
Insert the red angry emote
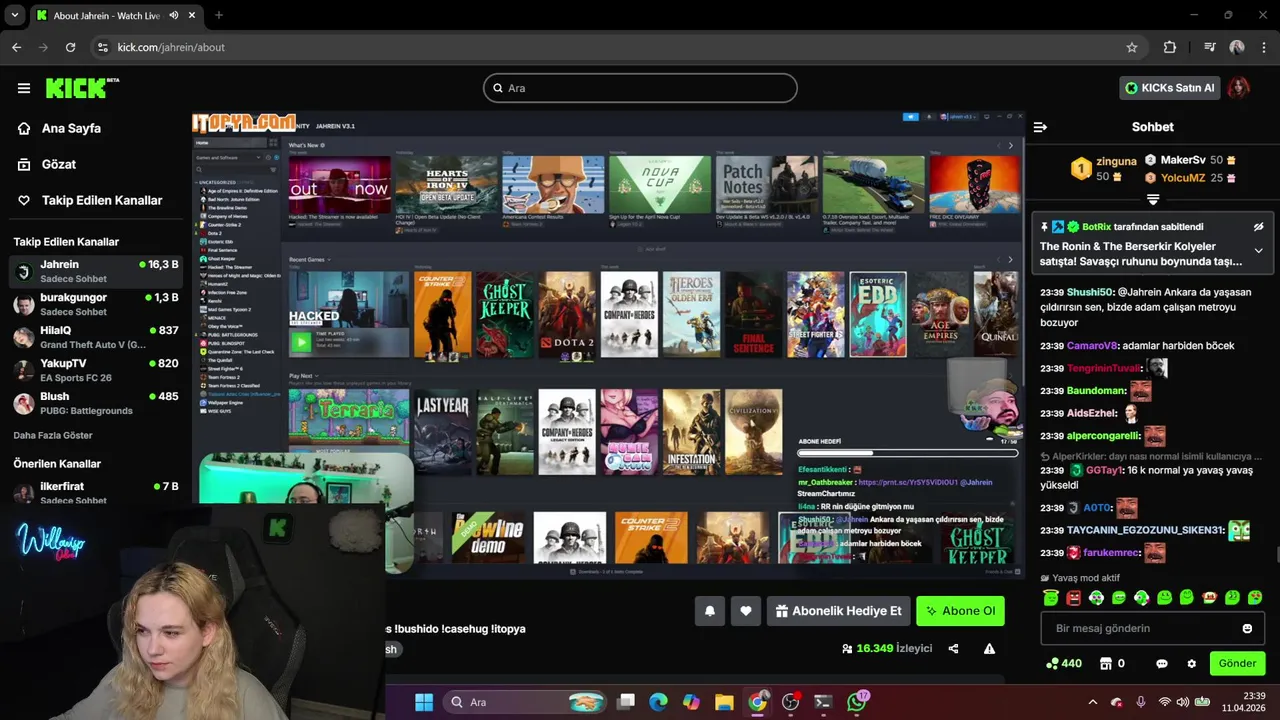pyautogui.click(x=1074, y=598)
